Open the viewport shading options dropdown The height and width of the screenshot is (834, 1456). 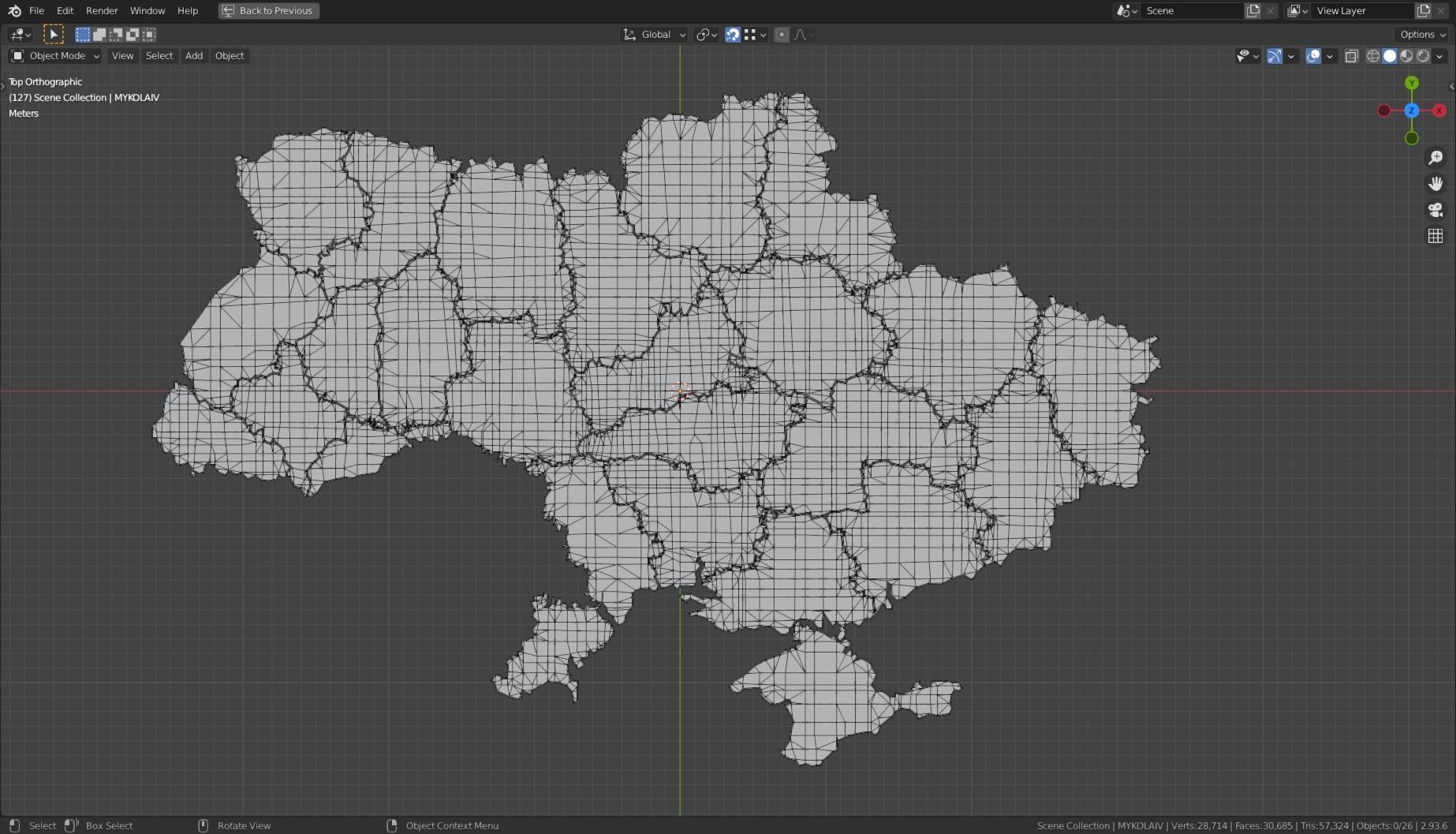tap(1440, 56)
